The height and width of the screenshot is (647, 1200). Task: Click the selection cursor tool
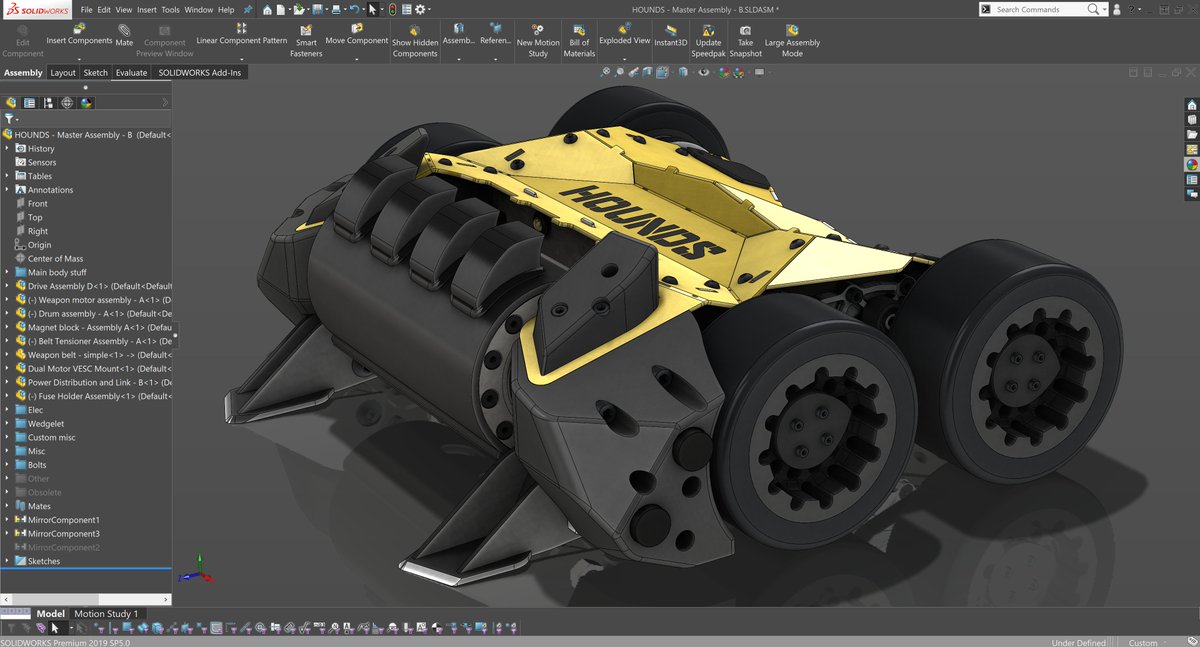[372, 9]
